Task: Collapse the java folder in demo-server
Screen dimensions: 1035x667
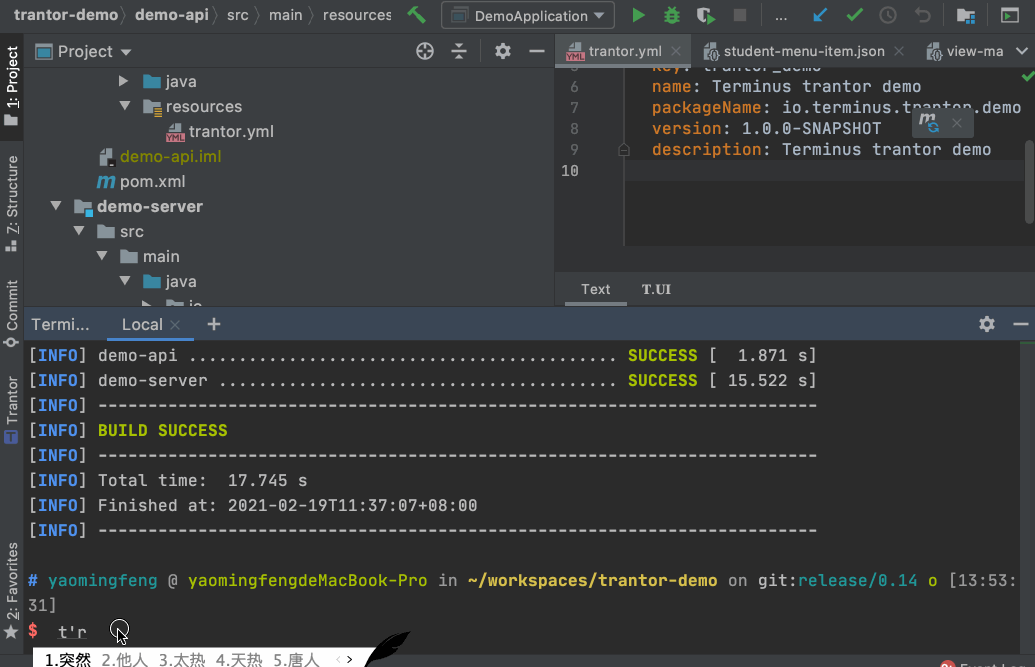Action: [x=125, y=281]
